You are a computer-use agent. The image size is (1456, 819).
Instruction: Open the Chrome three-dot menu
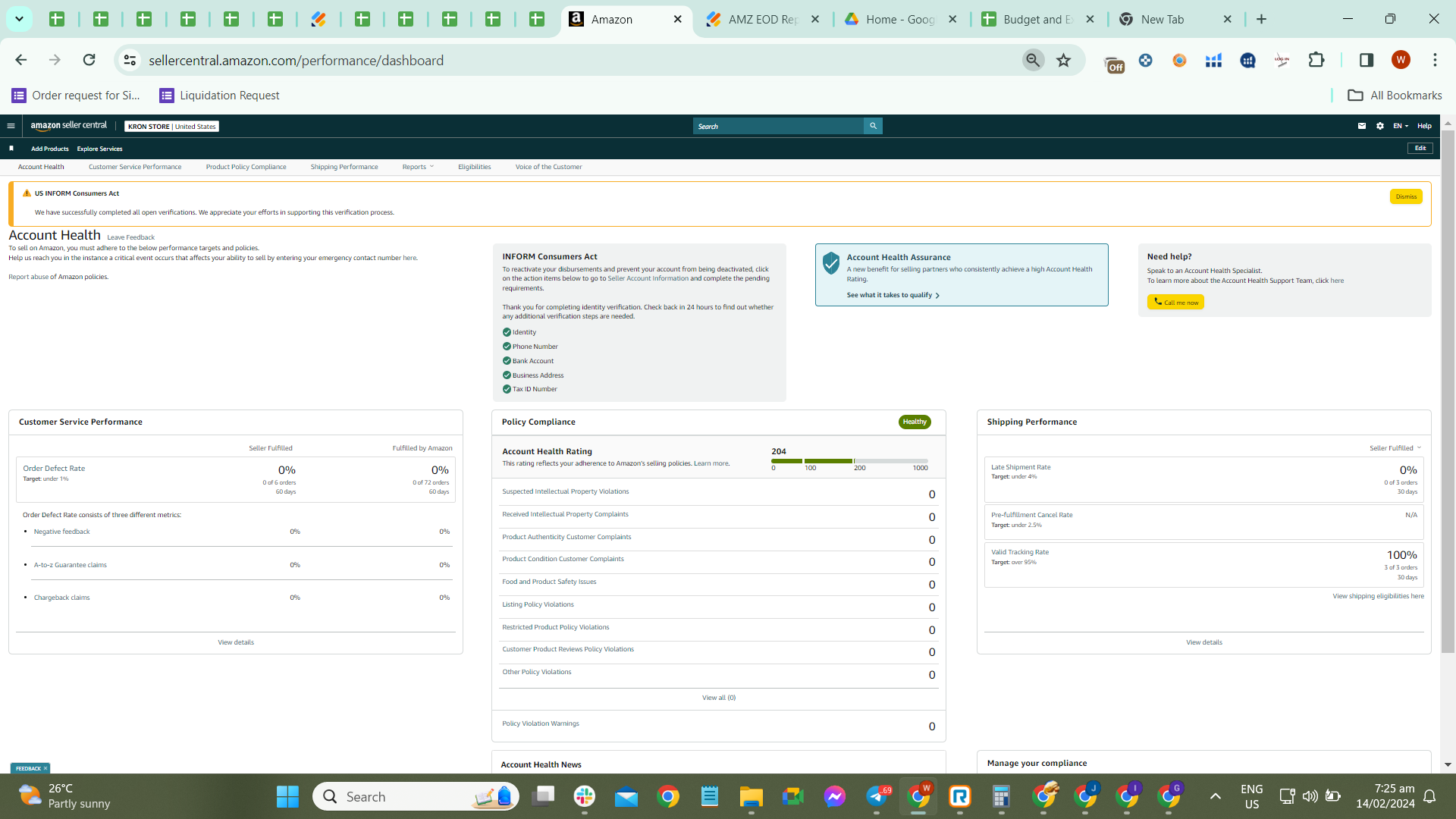pos(1435,60)
